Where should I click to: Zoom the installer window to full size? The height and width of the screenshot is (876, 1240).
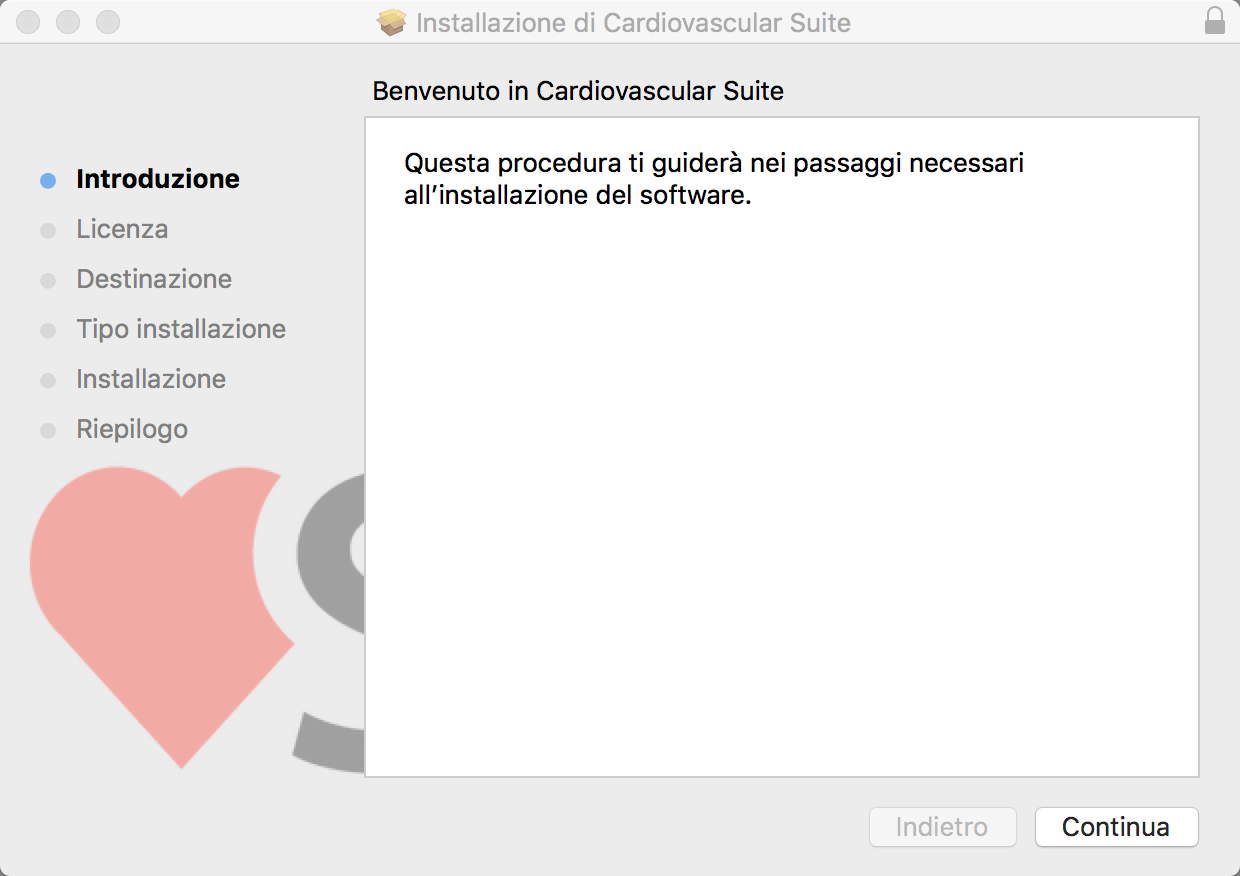click(107, 21)
